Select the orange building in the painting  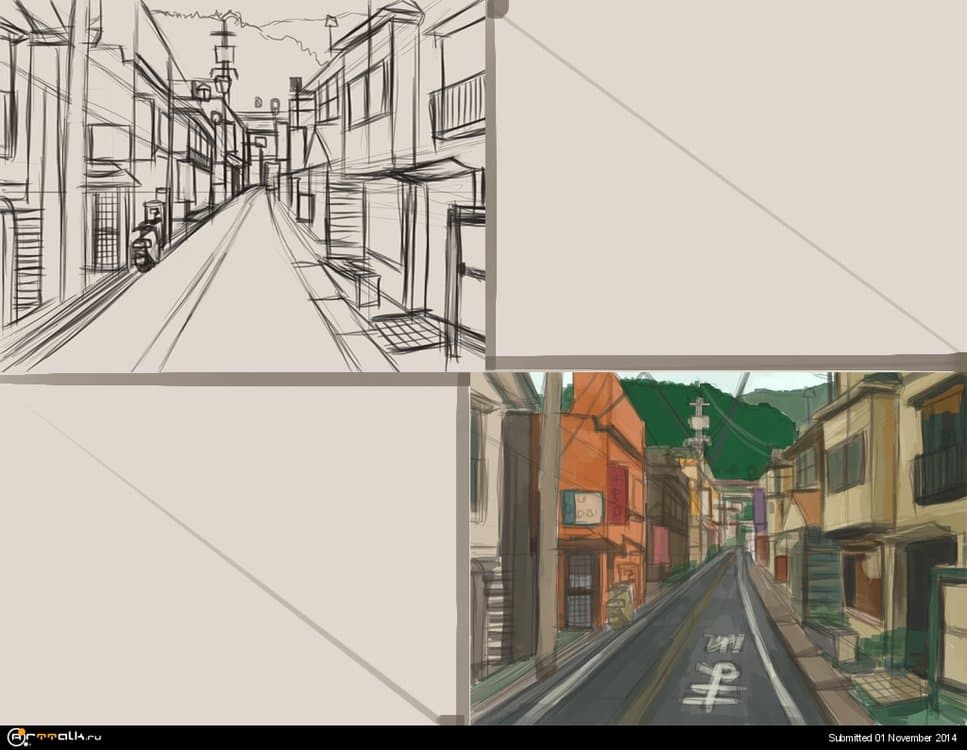(x=600, y=460)
